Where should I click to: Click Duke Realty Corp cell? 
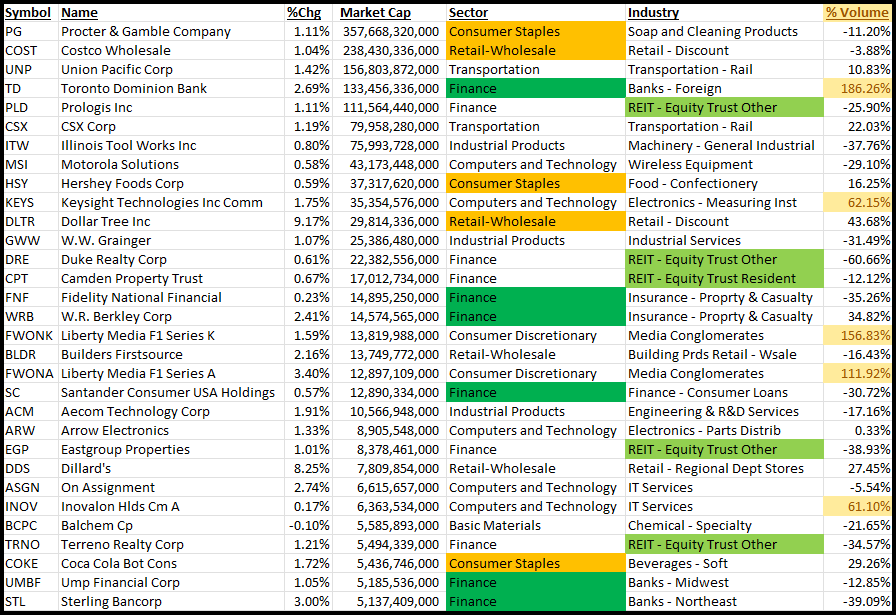click(x=171, y=259)
